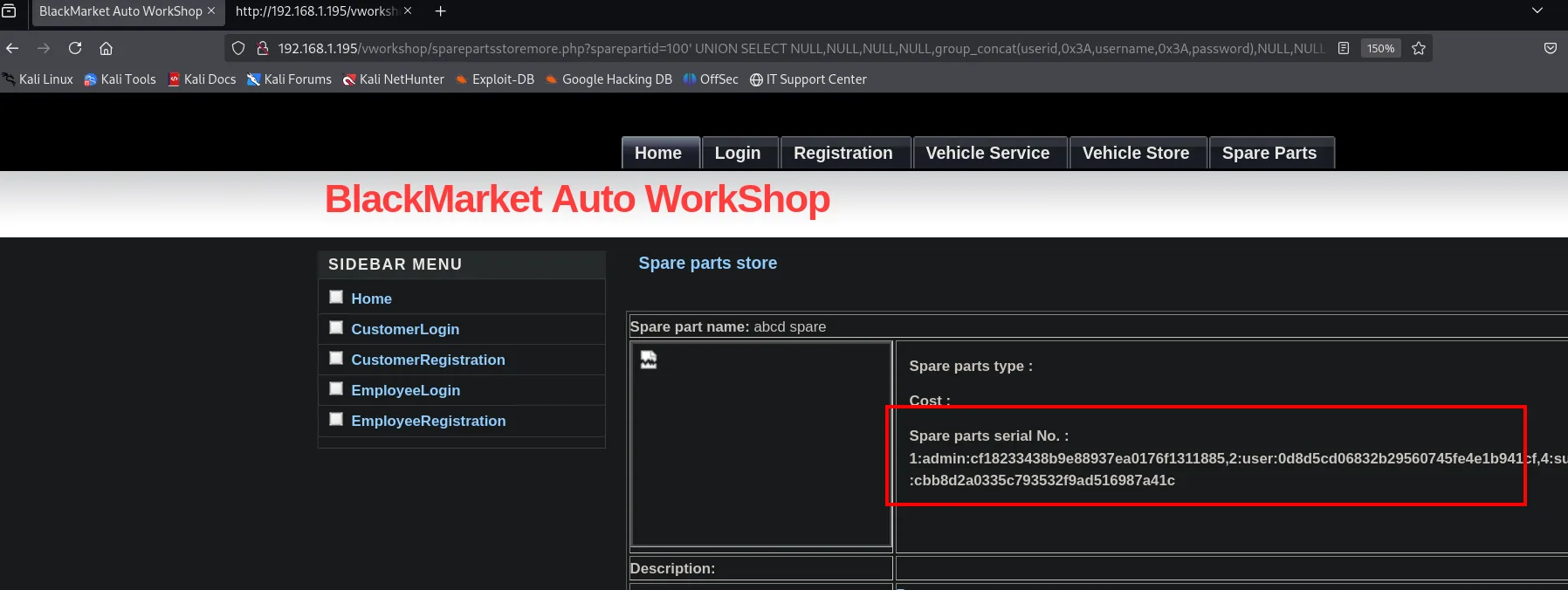
Task: Open Spare Parts in the top menu
Action: [1270, 153]
